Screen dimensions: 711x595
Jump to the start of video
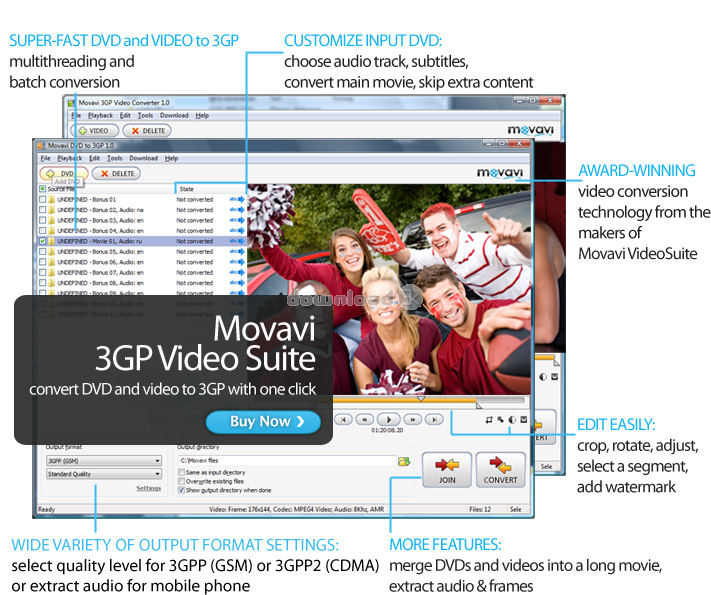[343, 419]
